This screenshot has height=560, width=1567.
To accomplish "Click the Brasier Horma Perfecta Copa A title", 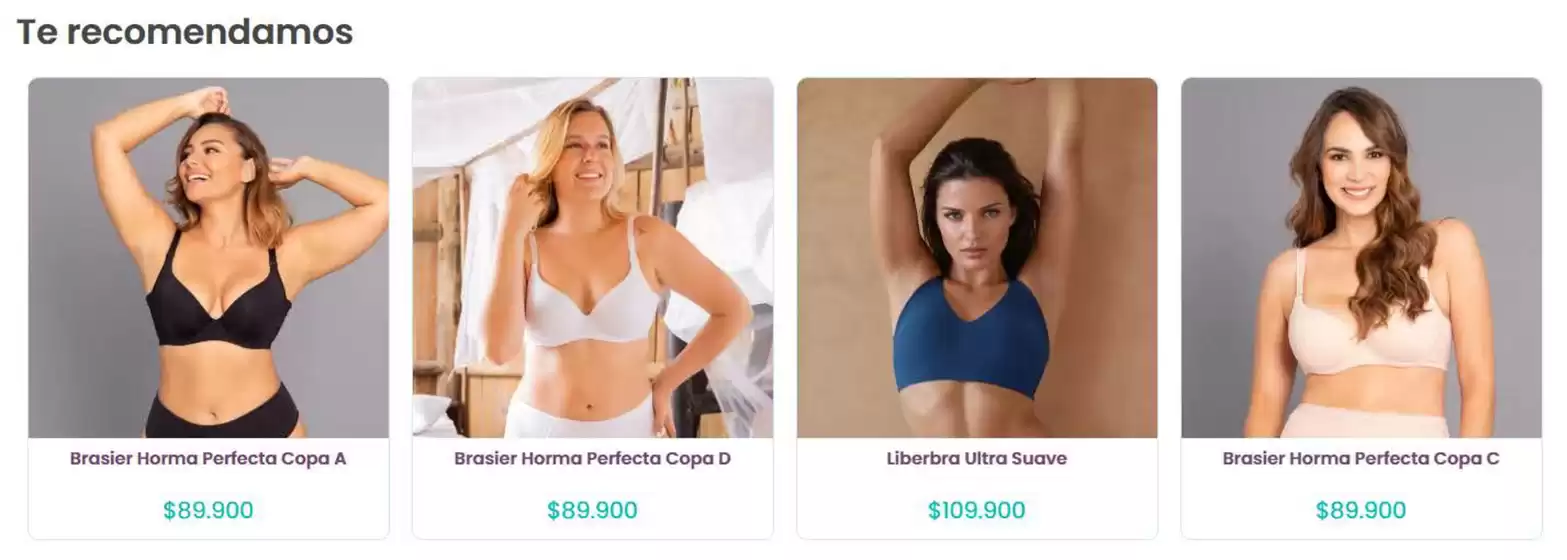I will click(208, 459).
